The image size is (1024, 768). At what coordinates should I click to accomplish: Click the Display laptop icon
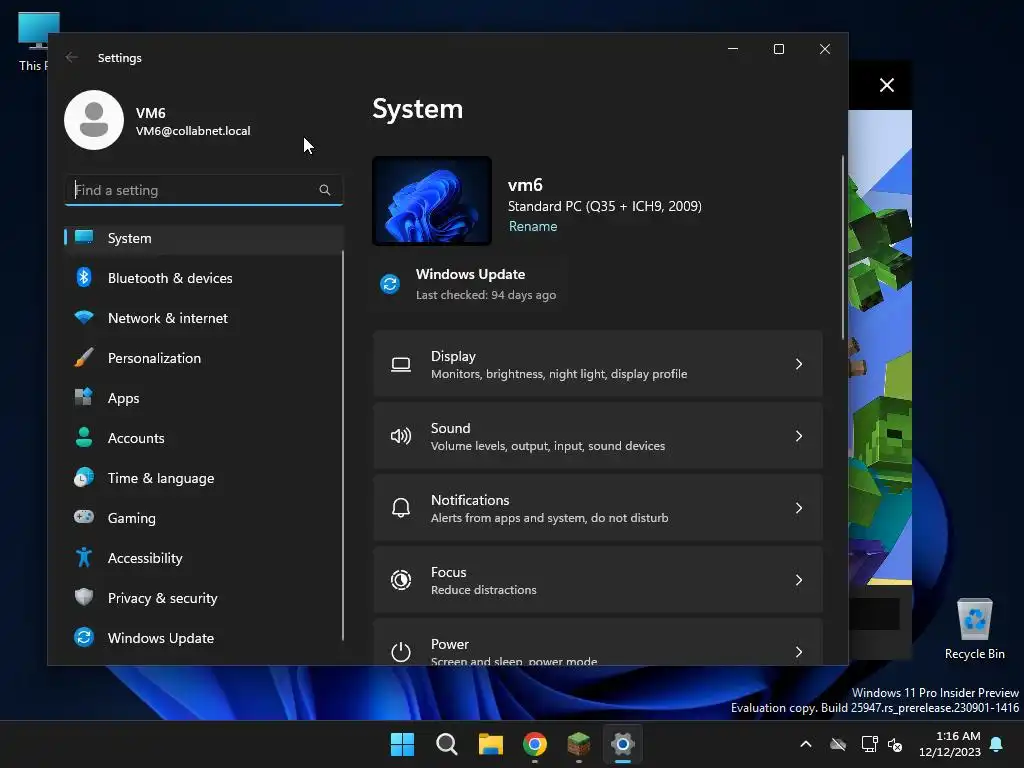[x=401, y=364]
